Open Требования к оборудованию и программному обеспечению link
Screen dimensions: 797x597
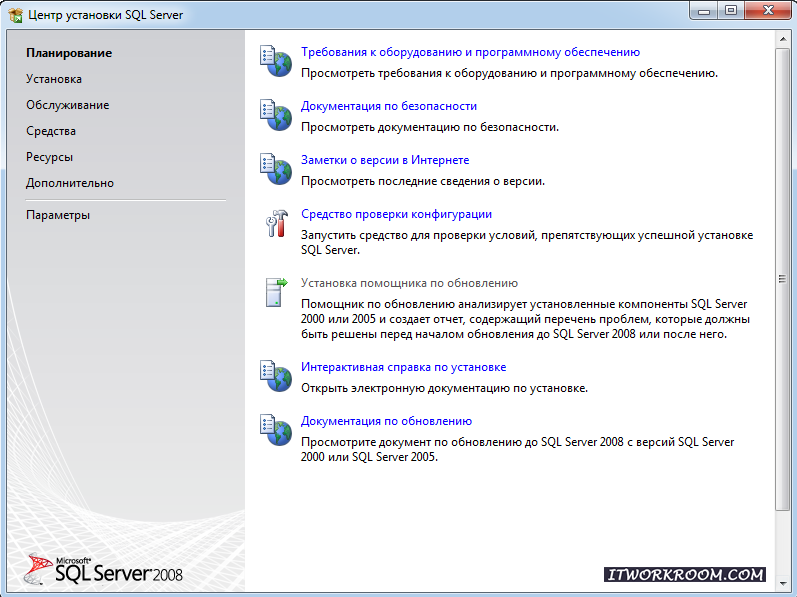tap(470, 52)
